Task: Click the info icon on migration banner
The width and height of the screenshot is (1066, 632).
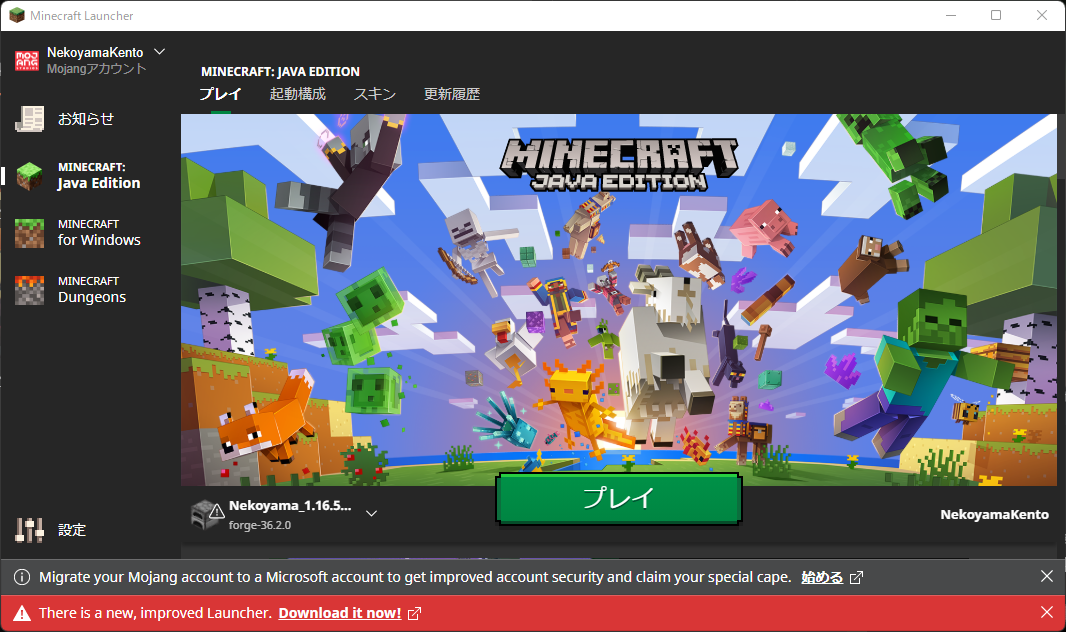Action: (22, 577)
